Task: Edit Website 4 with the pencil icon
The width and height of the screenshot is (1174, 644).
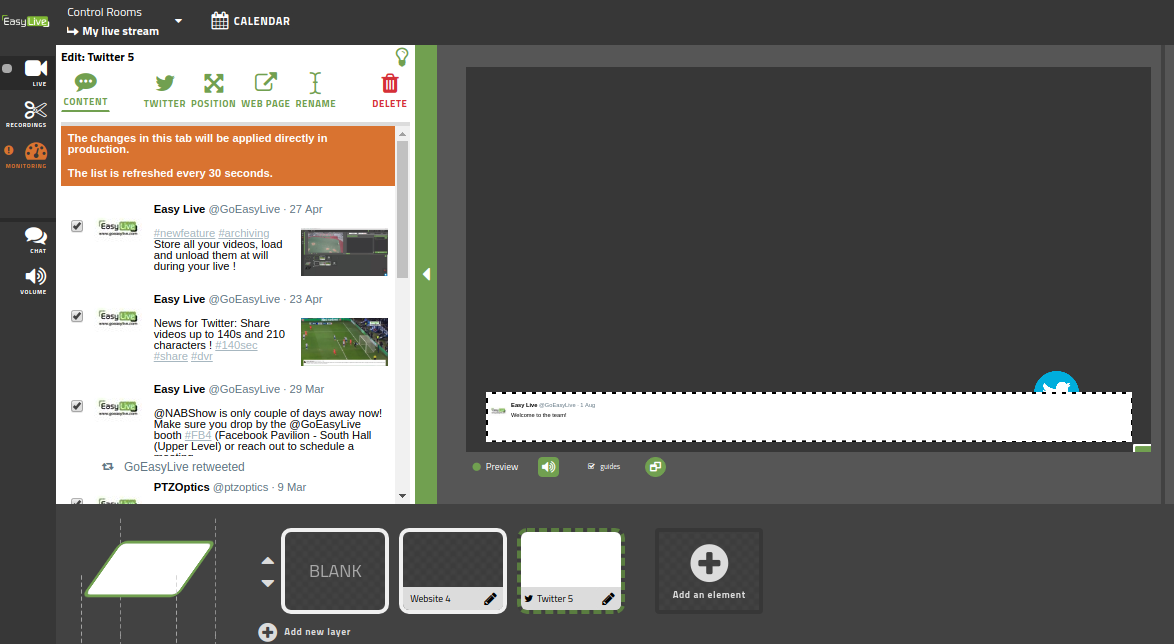Action: pos(490,599)
